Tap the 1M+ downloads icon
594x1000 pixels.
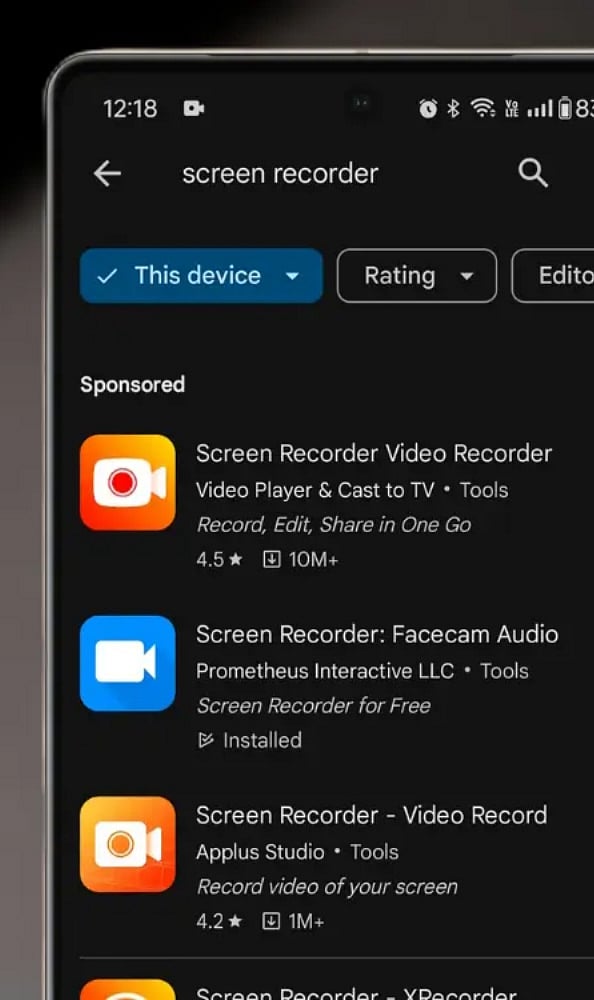[271, 922]
